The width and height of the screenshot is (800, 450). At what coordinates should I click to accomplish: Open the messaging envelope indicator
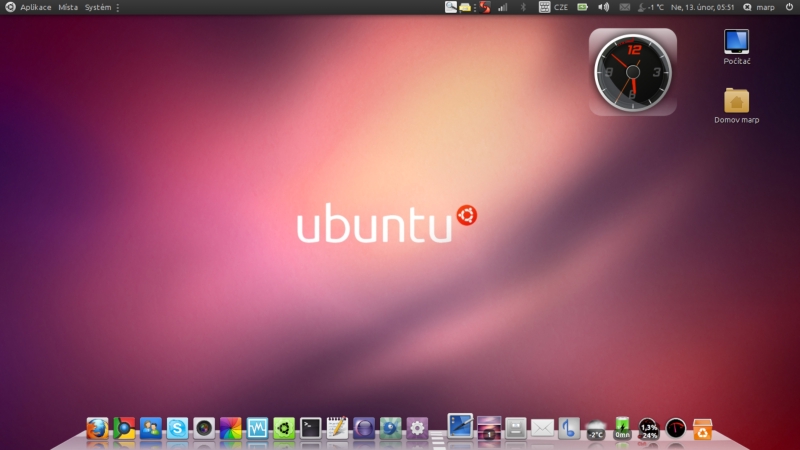pyautogui.click(x=624, y=7)
